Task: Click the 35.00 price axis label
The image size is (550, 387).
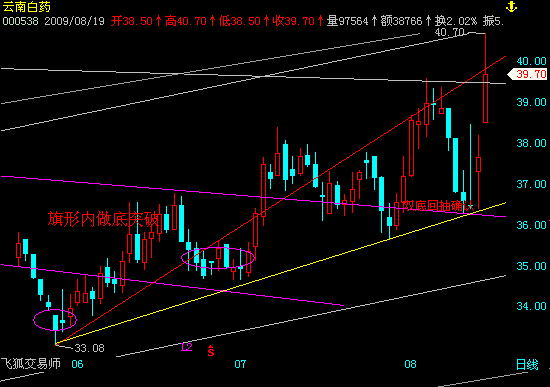Action: (531, 266)
